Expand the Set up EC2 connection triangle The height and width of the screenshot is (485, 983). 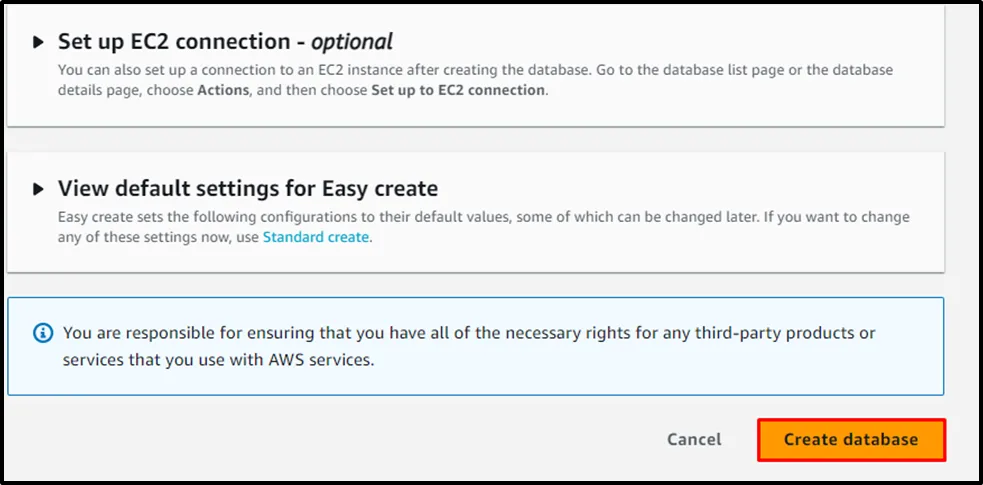tap(39, 42)
